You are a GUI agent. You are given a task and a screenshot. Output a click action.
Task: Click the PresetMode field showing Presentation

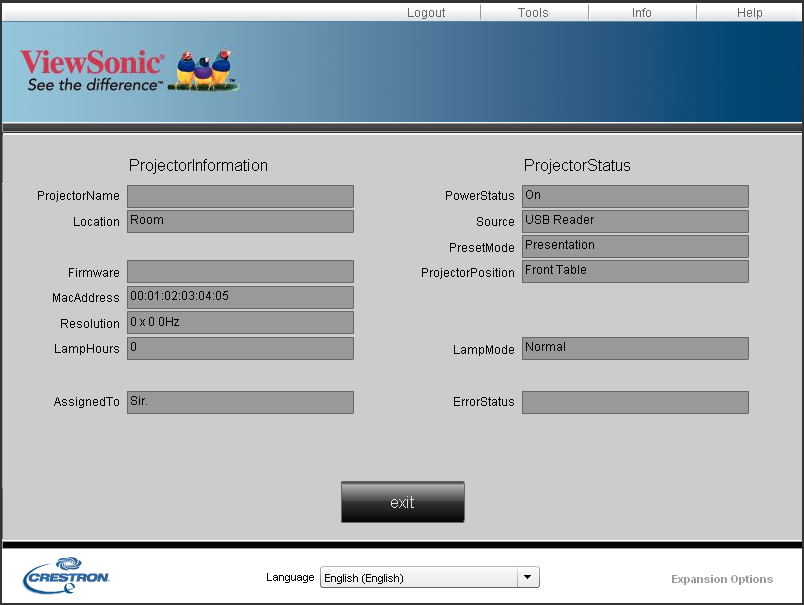point(635,247)
